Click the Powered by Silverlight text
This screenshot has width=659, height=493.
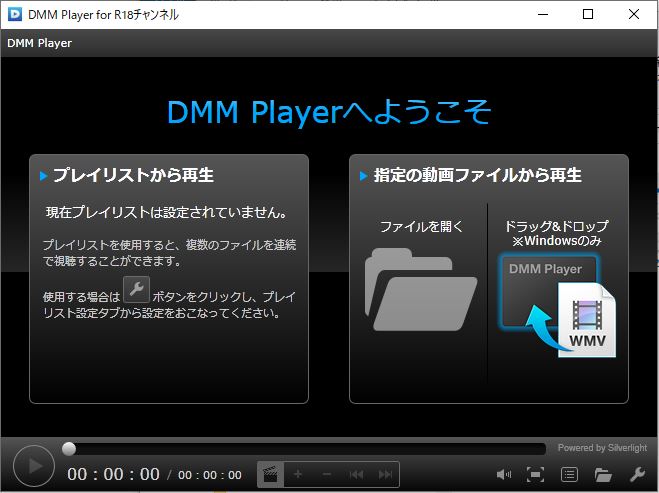point(602,448)
